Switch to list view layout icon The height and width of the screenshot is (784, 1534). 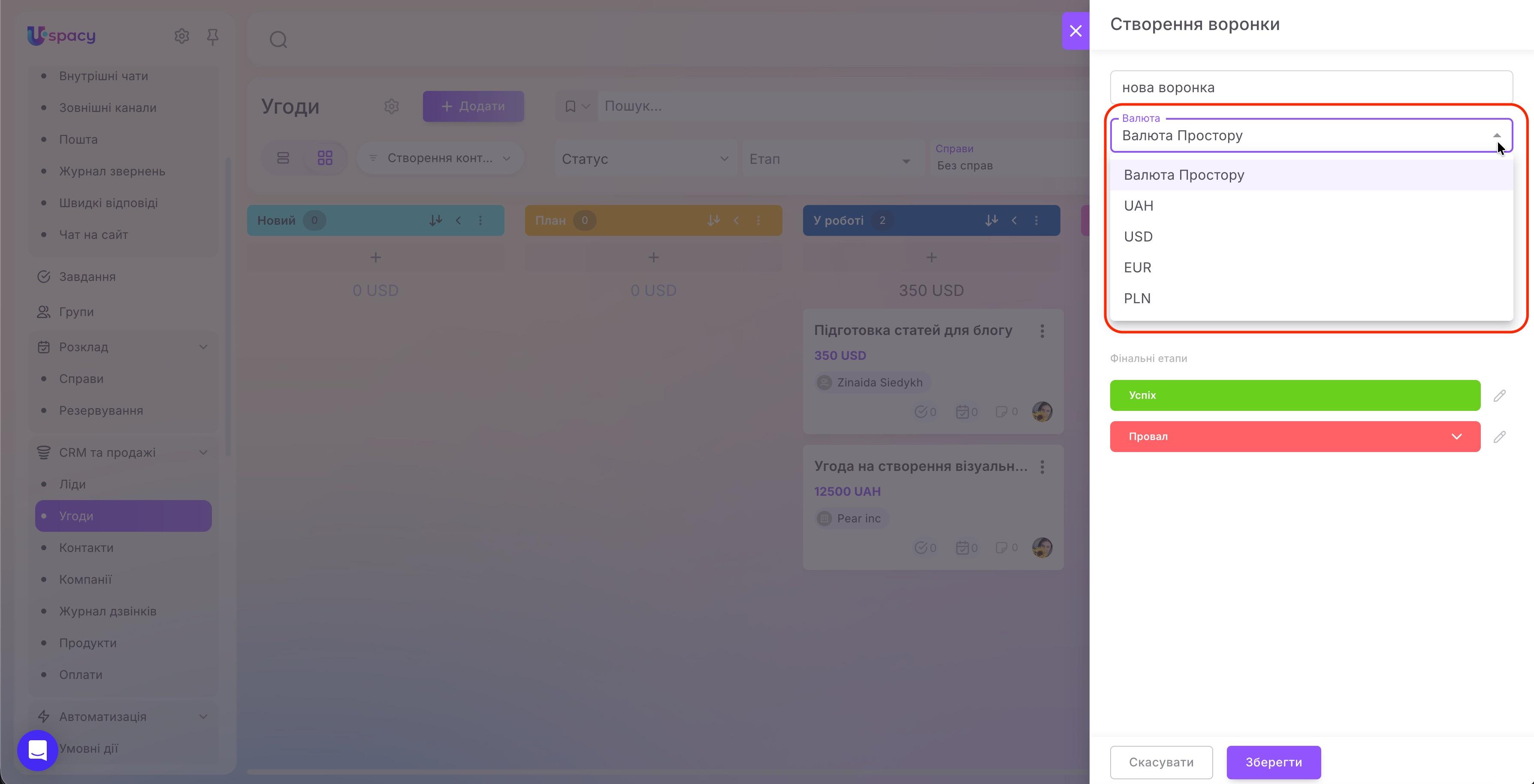[x=284, y=158]
